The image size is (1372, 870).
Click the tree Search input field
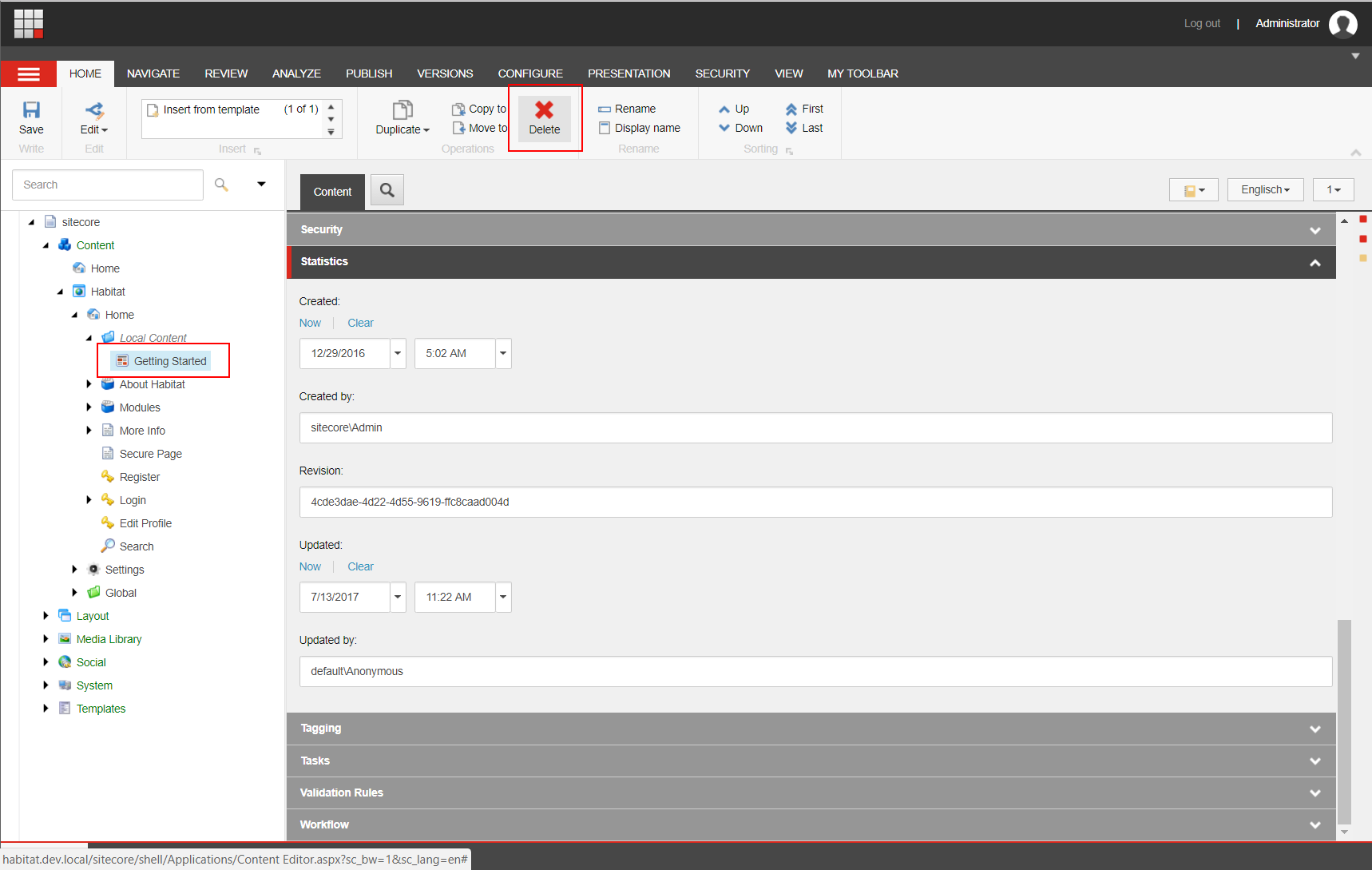coord(108,185)
